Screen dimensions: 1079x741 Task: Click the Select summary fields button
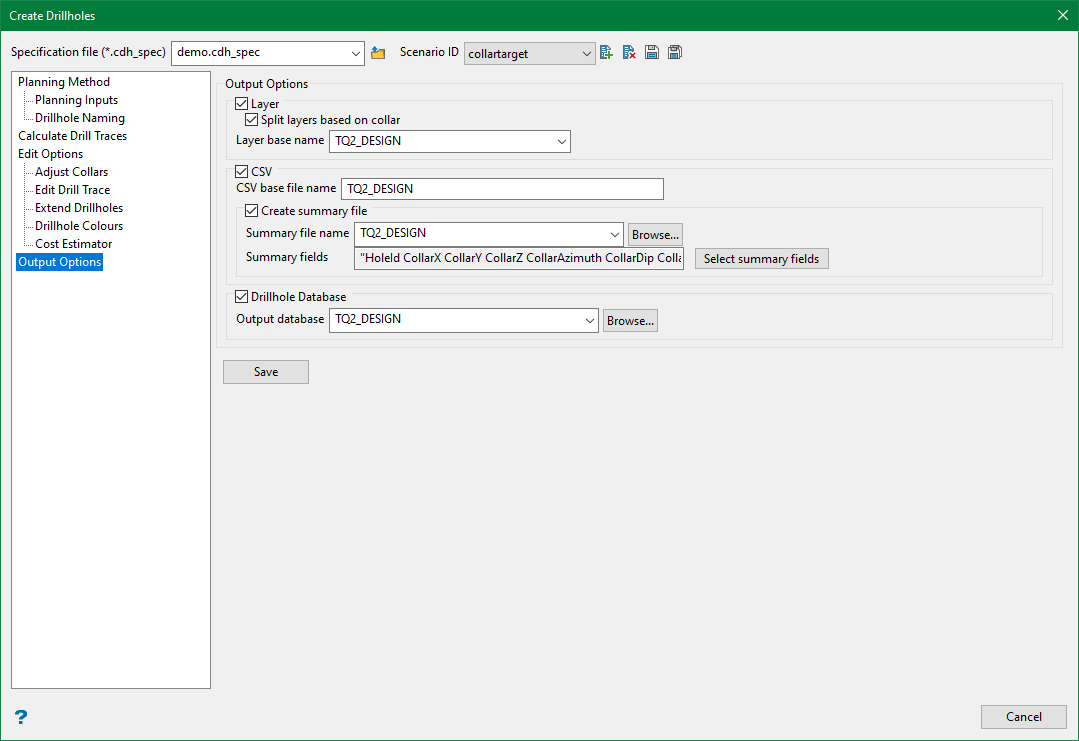pyautogui.click(x=761, y=259)
